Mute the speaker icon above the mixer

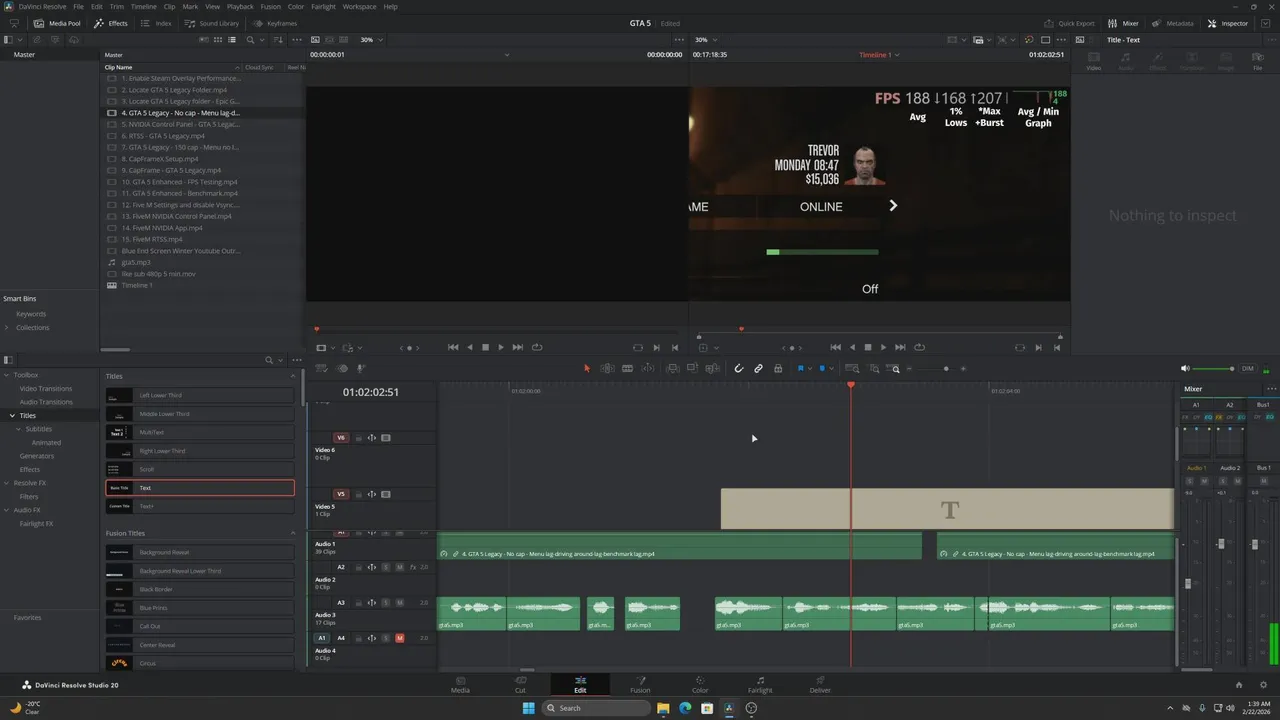(1186, 368)
